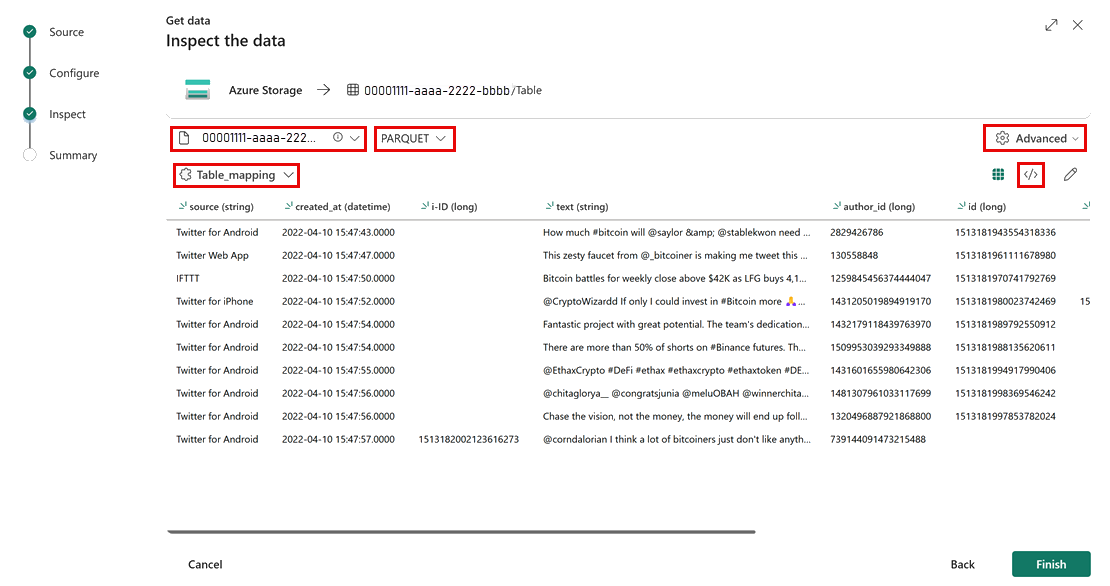Viewport: 1110px width, 586px height.
Task: Expand the 00001111-aaaa-222 file dropdown
Action: 354,139
